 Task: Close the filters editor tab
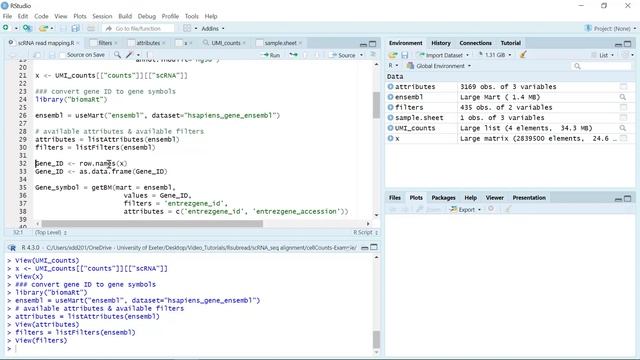(116, 43)
